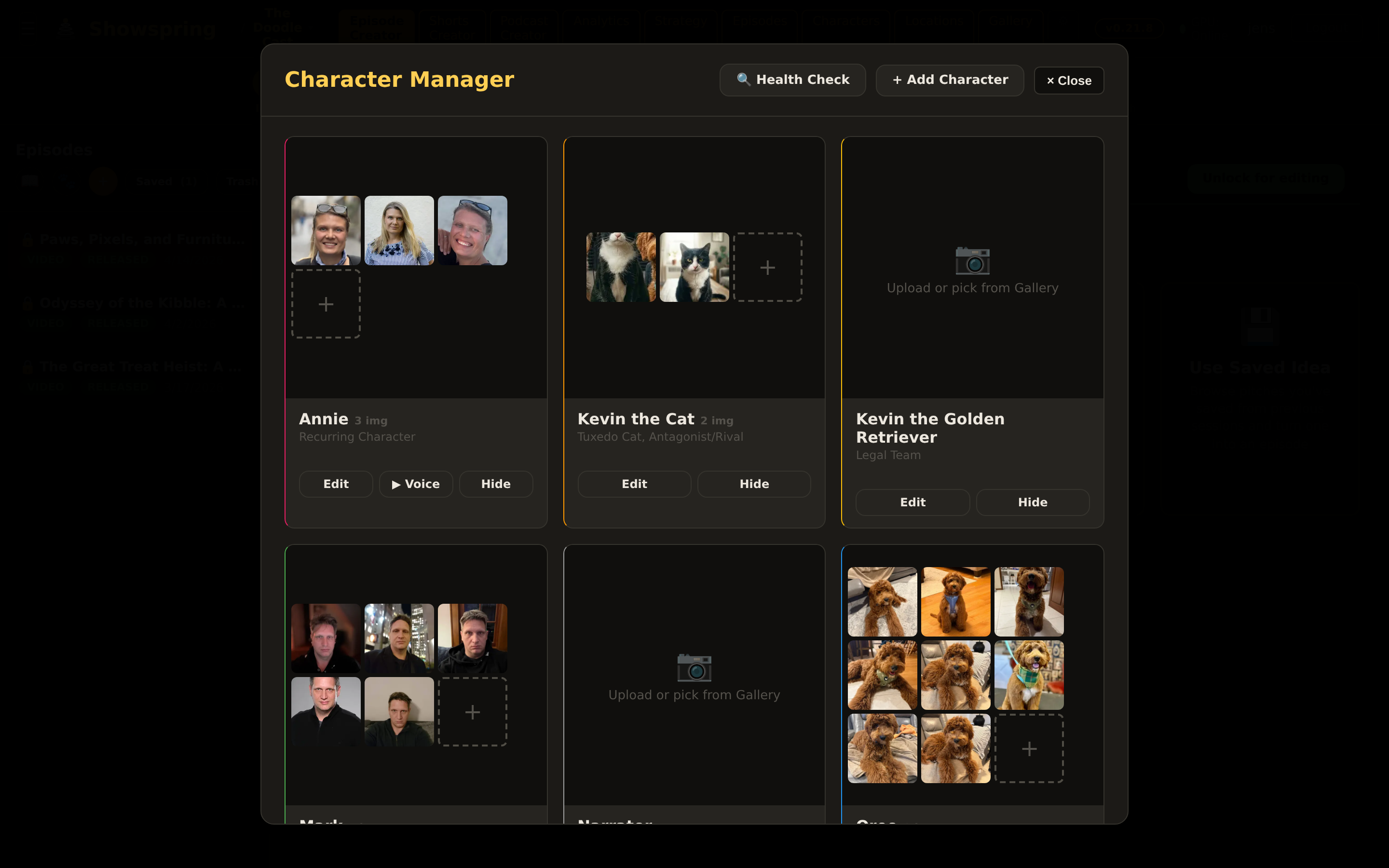The height and width of the screenshot is (868, 1389).
Task: Open man's photo in black hoodie
Action: 472,638
